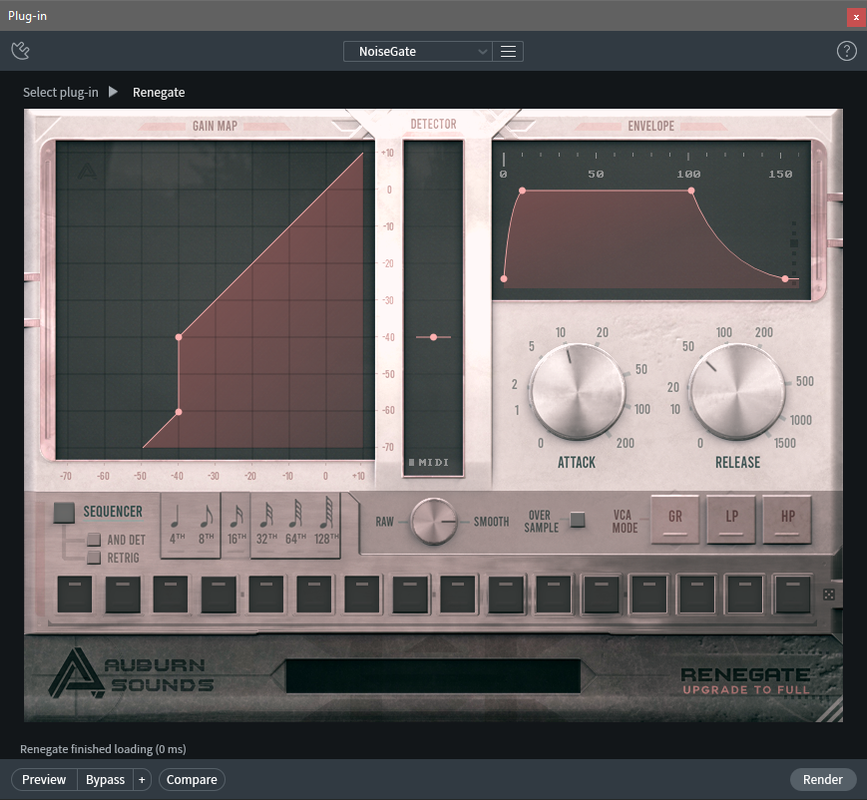867x800 pixels.
Task: Enable the RETRIG checkbox
Action: pos(94,558)
